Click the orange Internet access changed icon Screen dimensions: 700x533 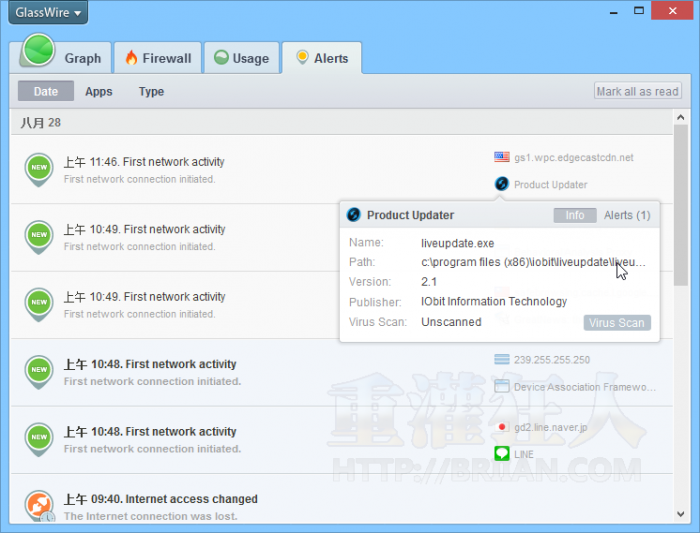click(x=39, y=505)
